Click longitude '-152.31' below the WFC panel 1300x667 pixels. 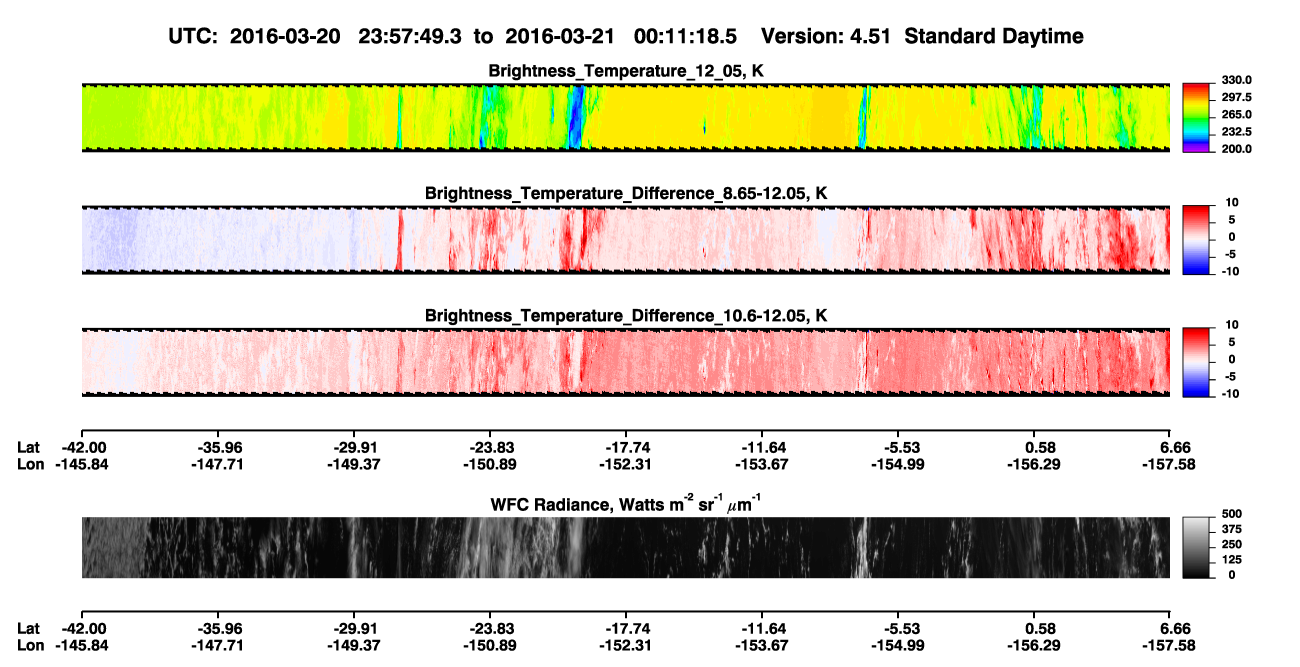[x=625, y=644]
